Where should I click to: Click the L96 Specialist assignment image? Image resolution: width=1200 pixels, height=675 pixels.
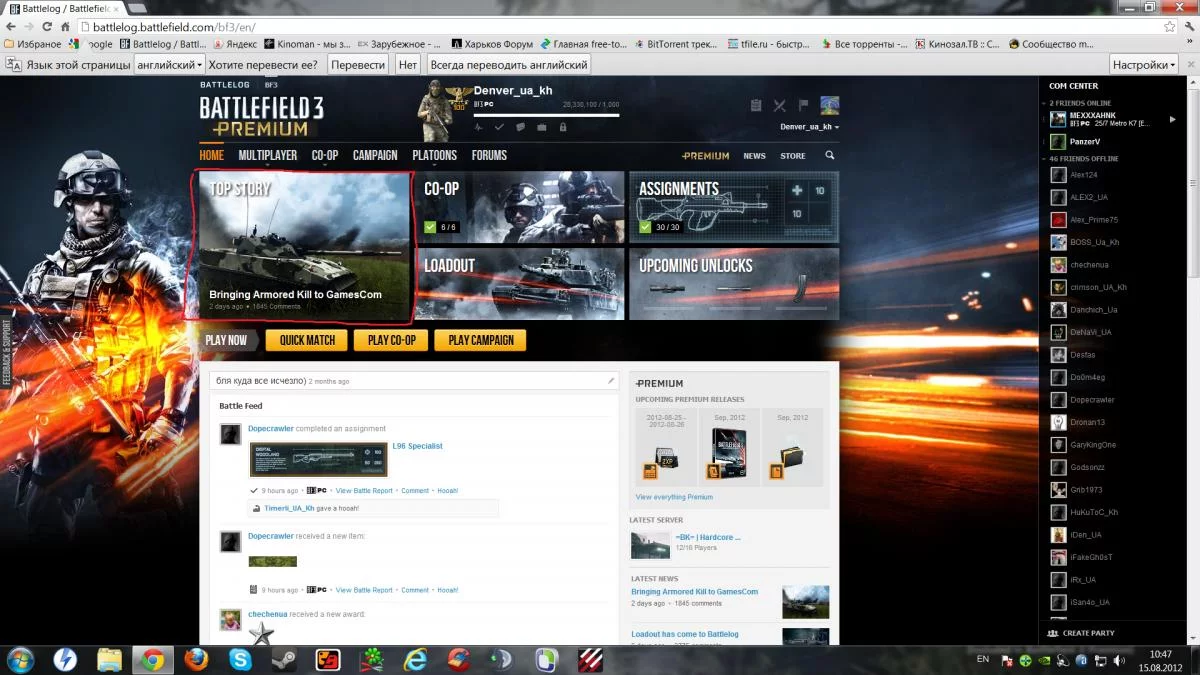318,459
